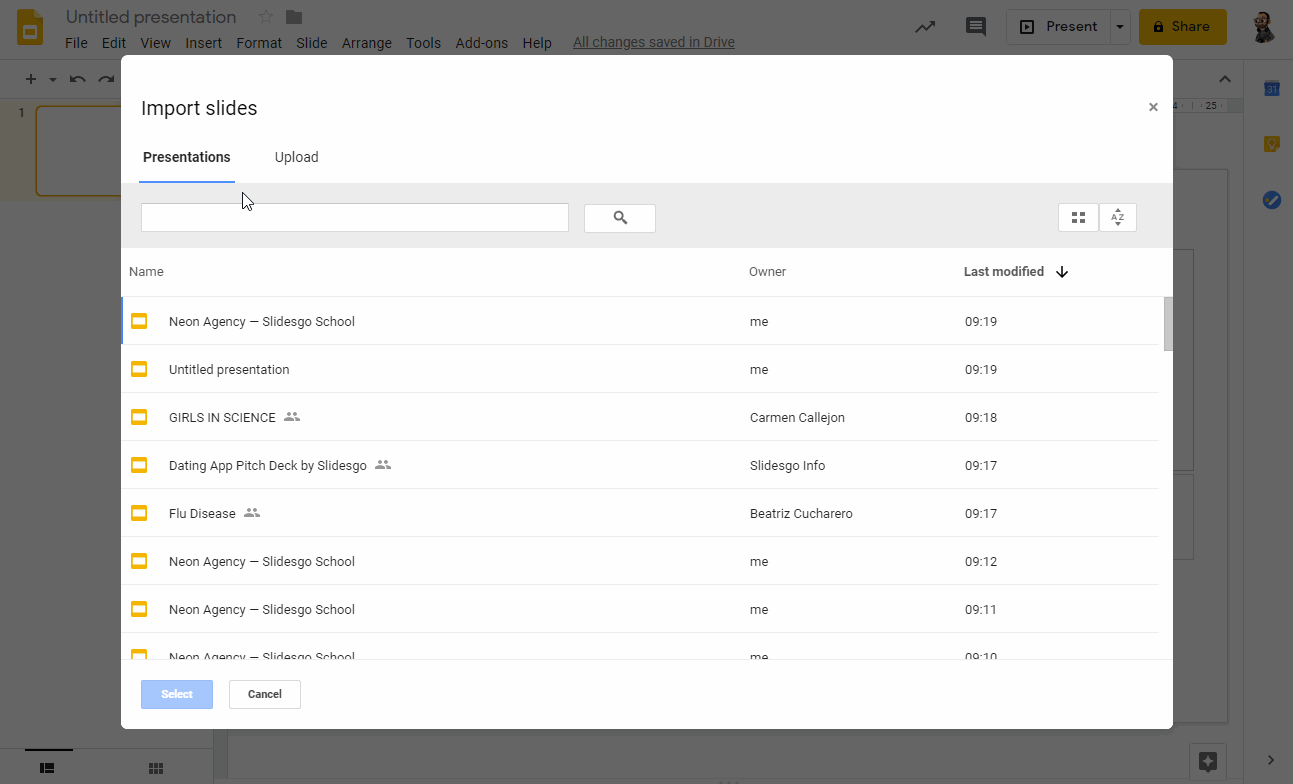Open the move to folder icon

(294, 17)
